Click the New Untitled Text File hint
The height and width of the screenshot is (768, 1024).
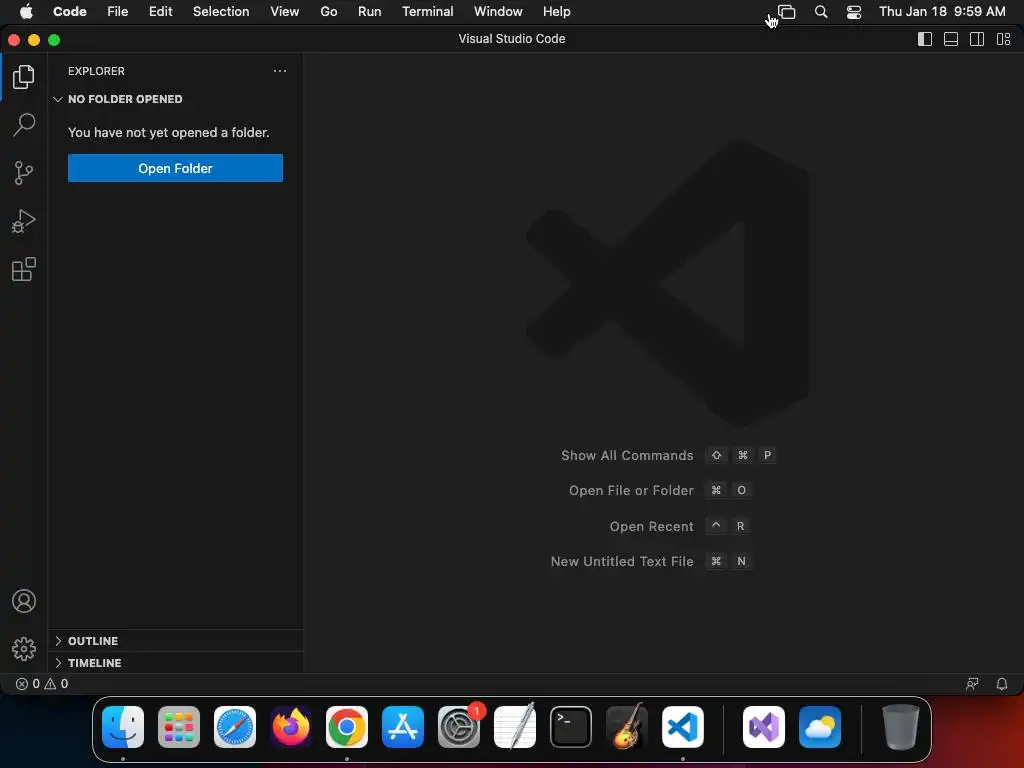point(622,562)
